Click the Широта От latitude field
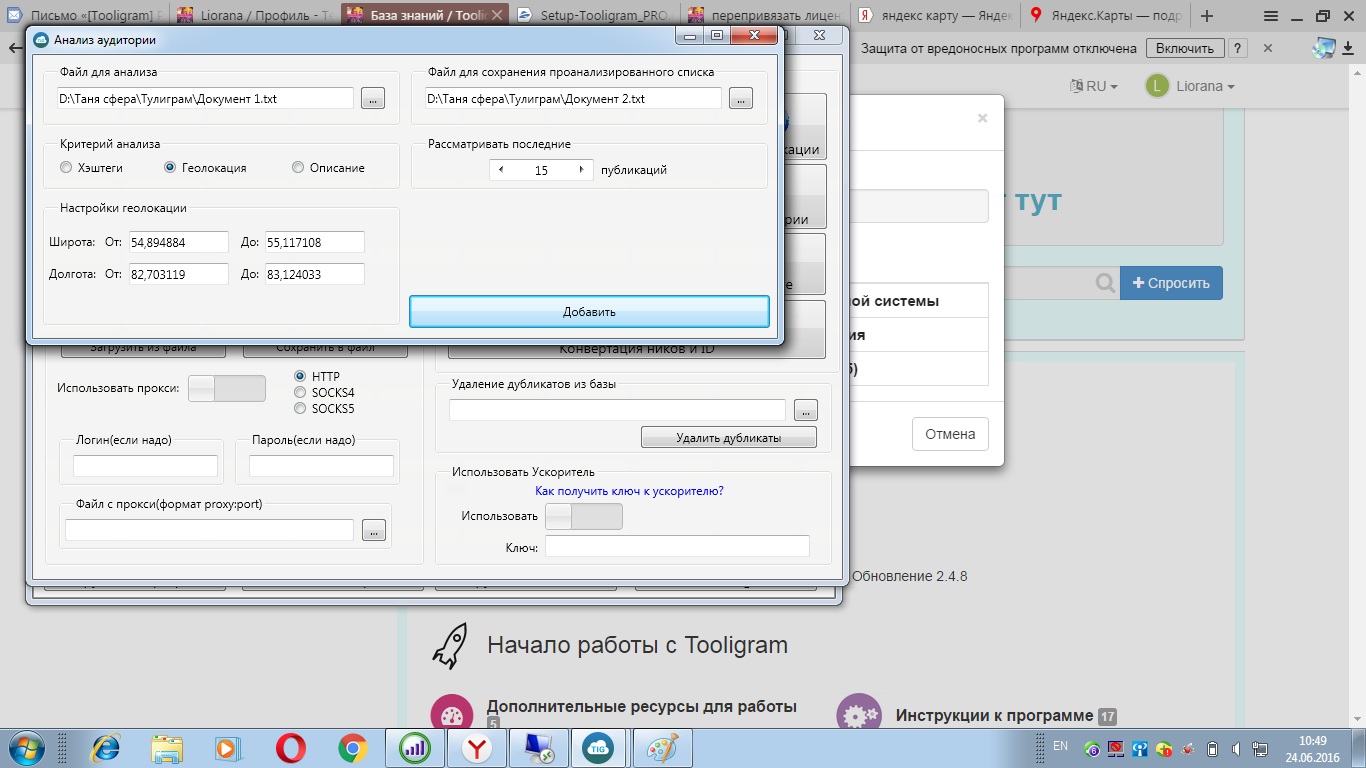Screen dimensions: 1366x768 179,243
